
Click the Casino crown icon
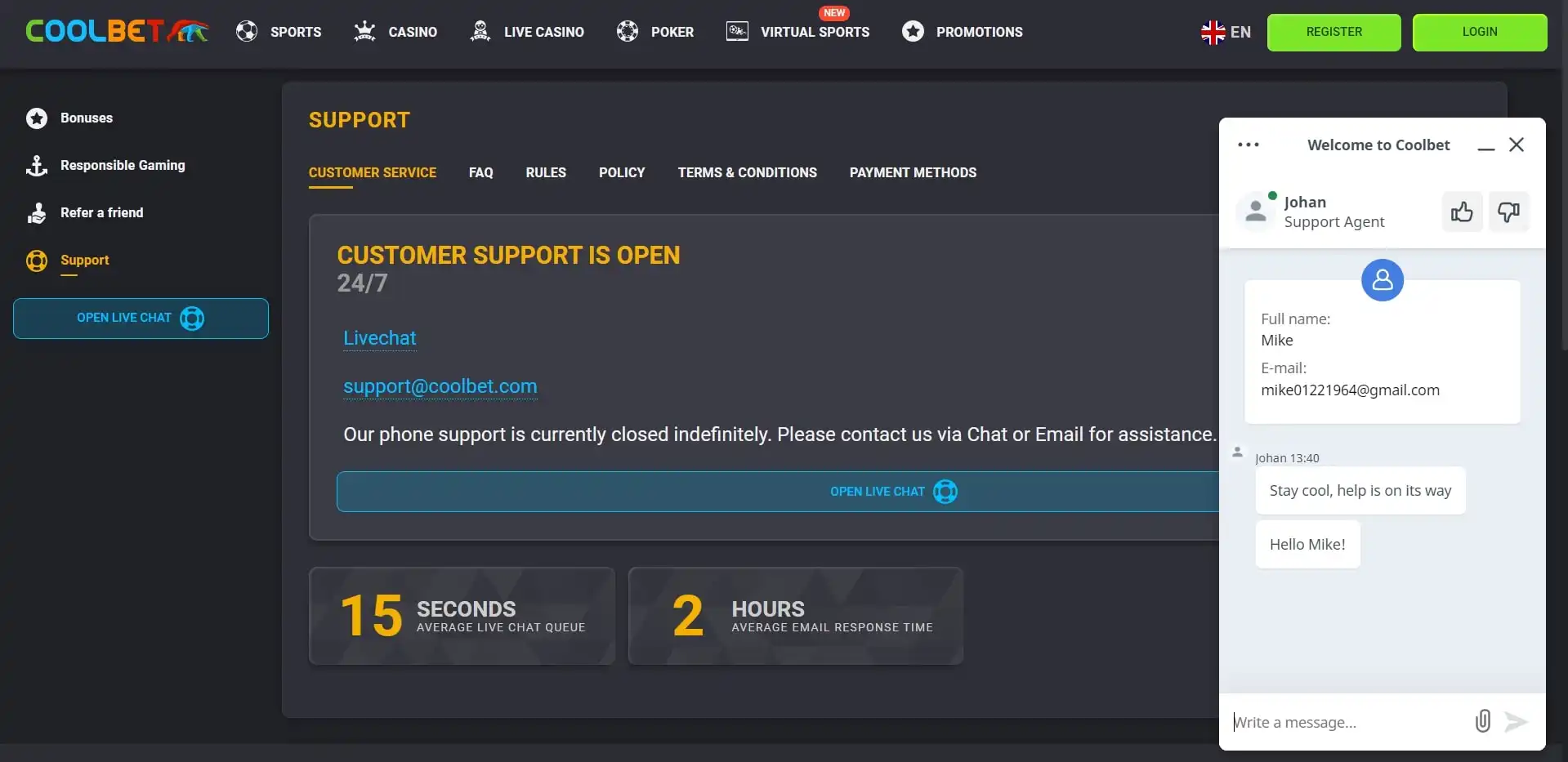click(x=364, y=32)
